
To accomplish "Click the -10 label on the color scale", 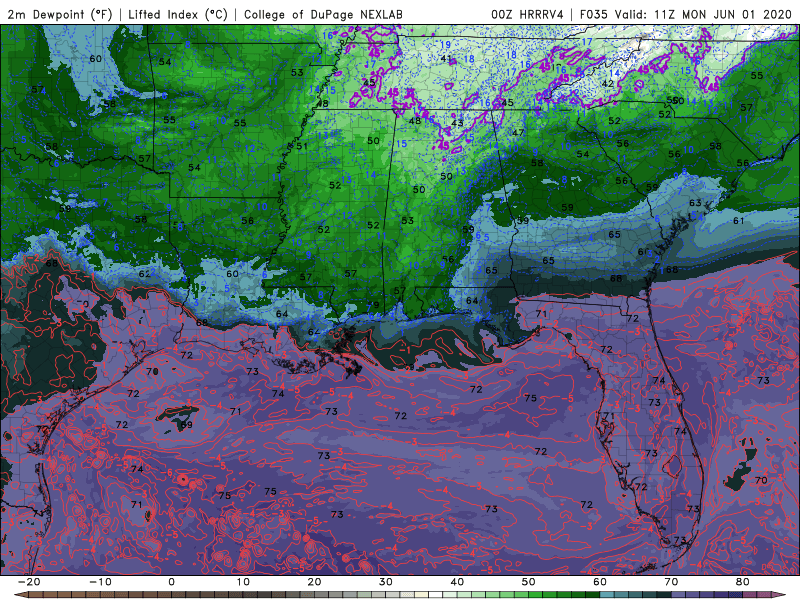I will coord(101,582).
